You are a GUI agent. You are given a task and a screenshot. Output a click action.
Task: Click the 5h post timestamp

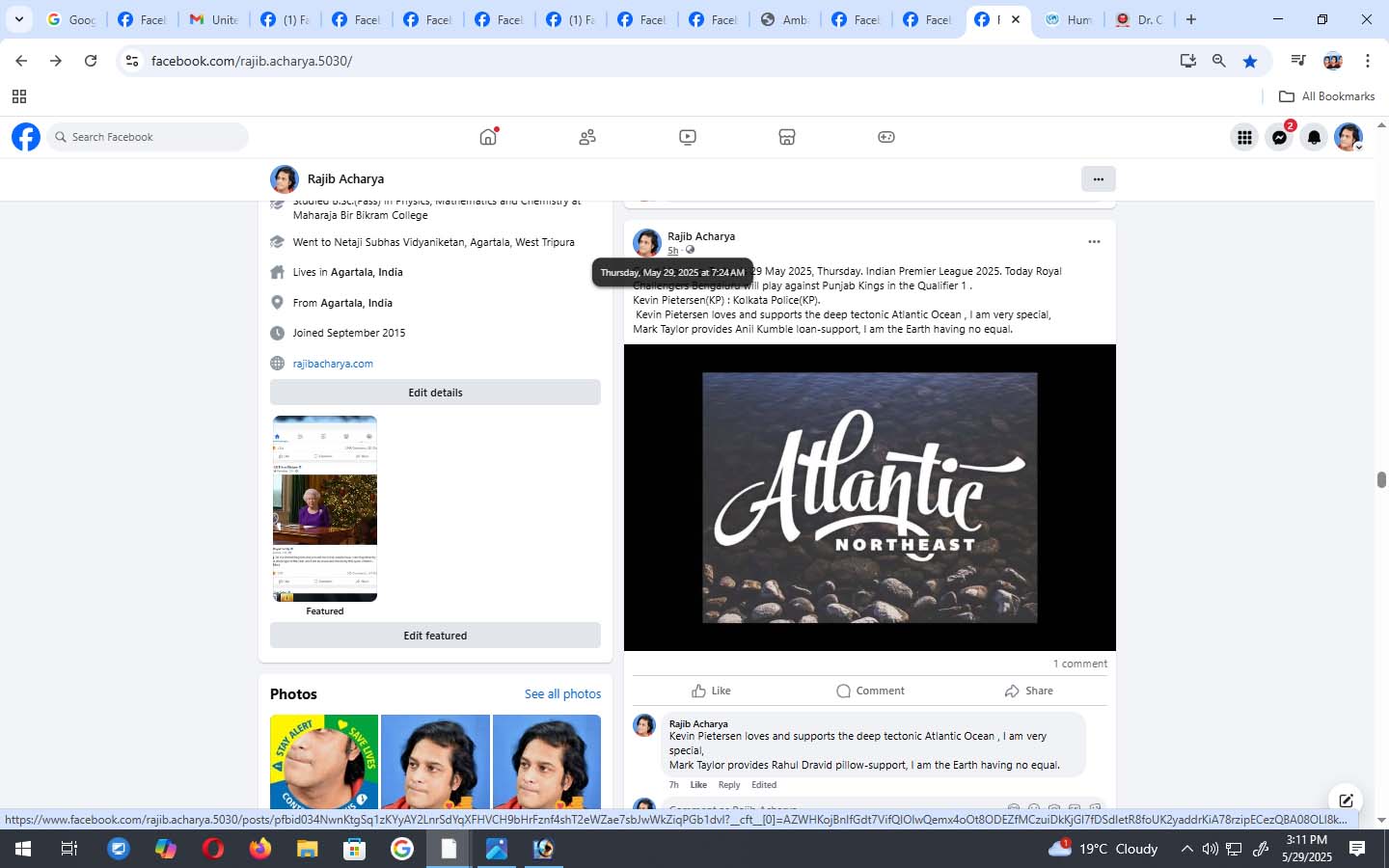[x=672, y=251]
